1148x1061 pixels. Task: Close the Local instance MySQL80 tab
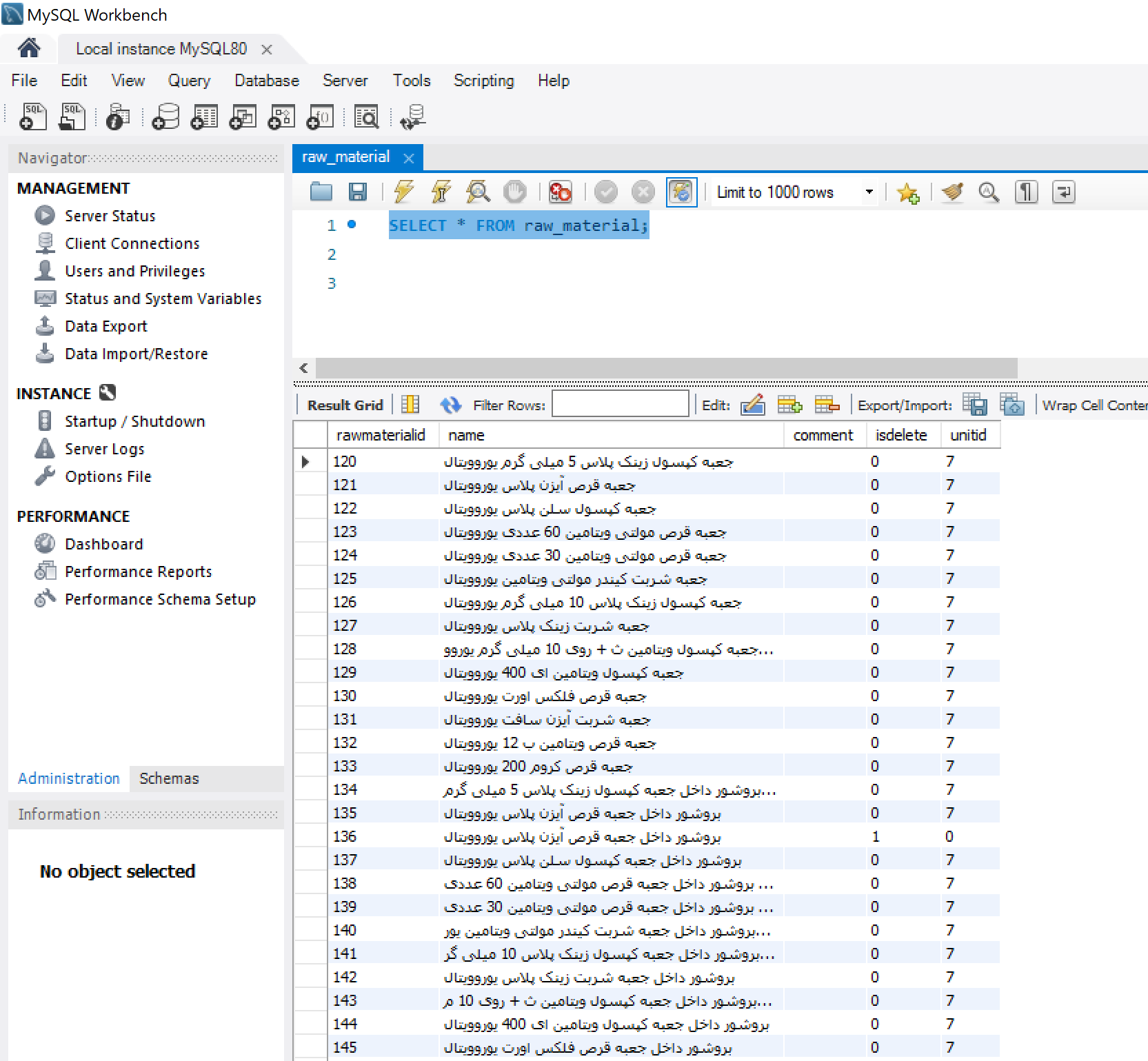(x=267, y=50)
